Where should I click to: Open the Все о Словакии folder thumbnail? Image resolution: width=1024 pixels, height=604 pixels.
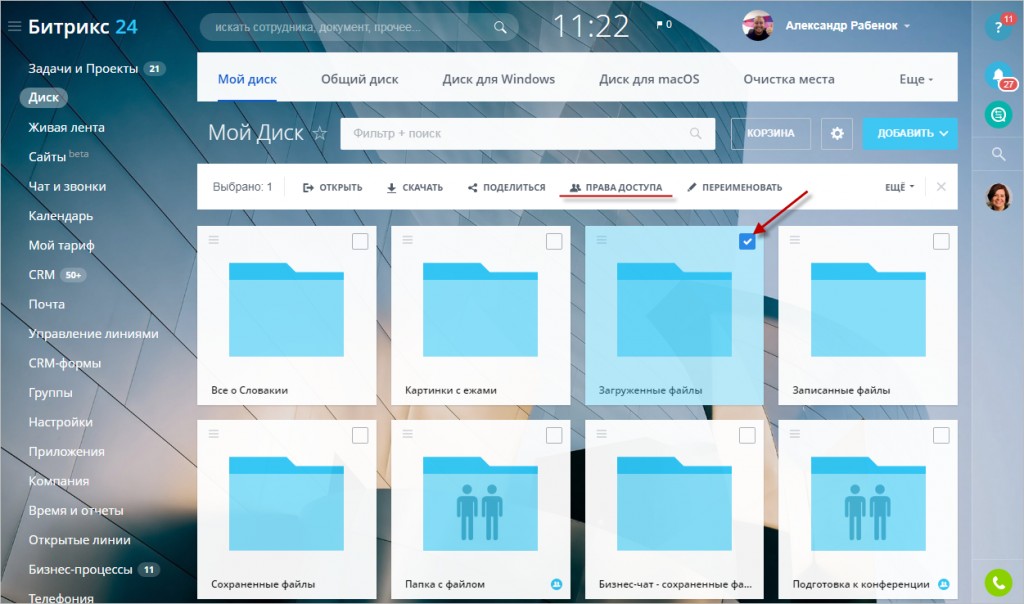pyautogui.click(x=286, y=310)
